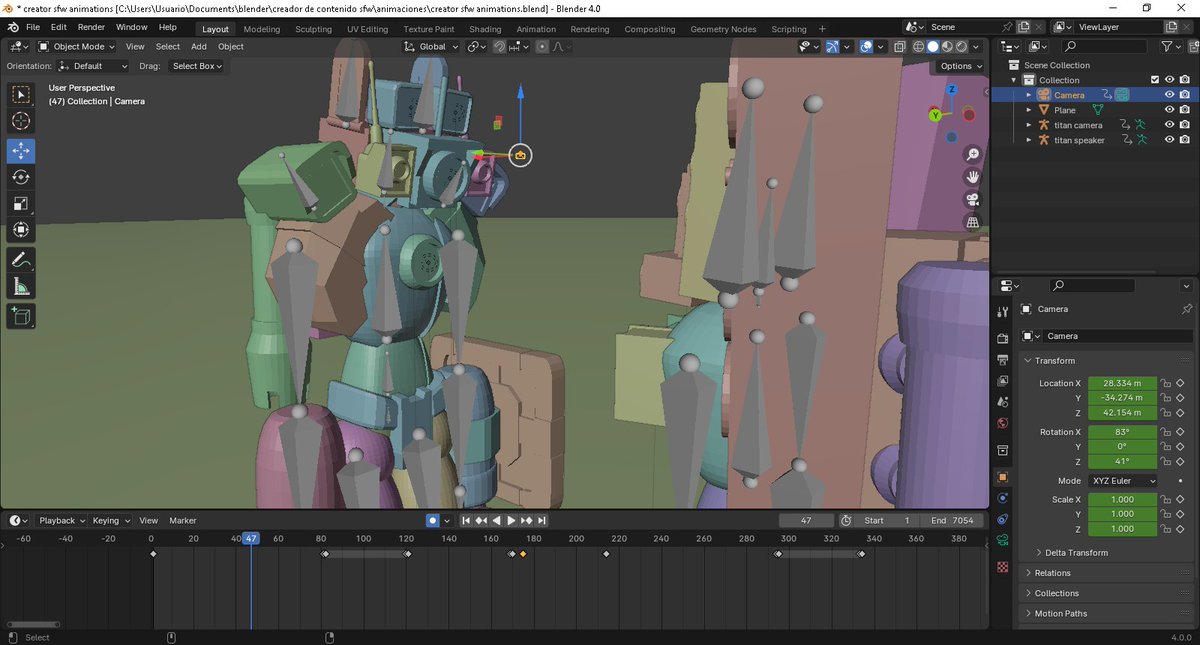Hide titan speaker in viewport with eye icon

coord(1169,140)
